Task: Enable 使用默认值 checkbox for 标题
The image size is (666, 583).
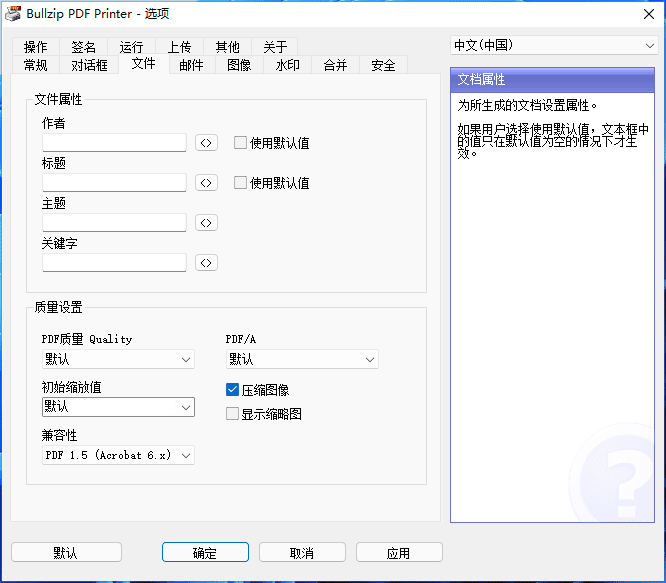Action: tap(240, 183)
